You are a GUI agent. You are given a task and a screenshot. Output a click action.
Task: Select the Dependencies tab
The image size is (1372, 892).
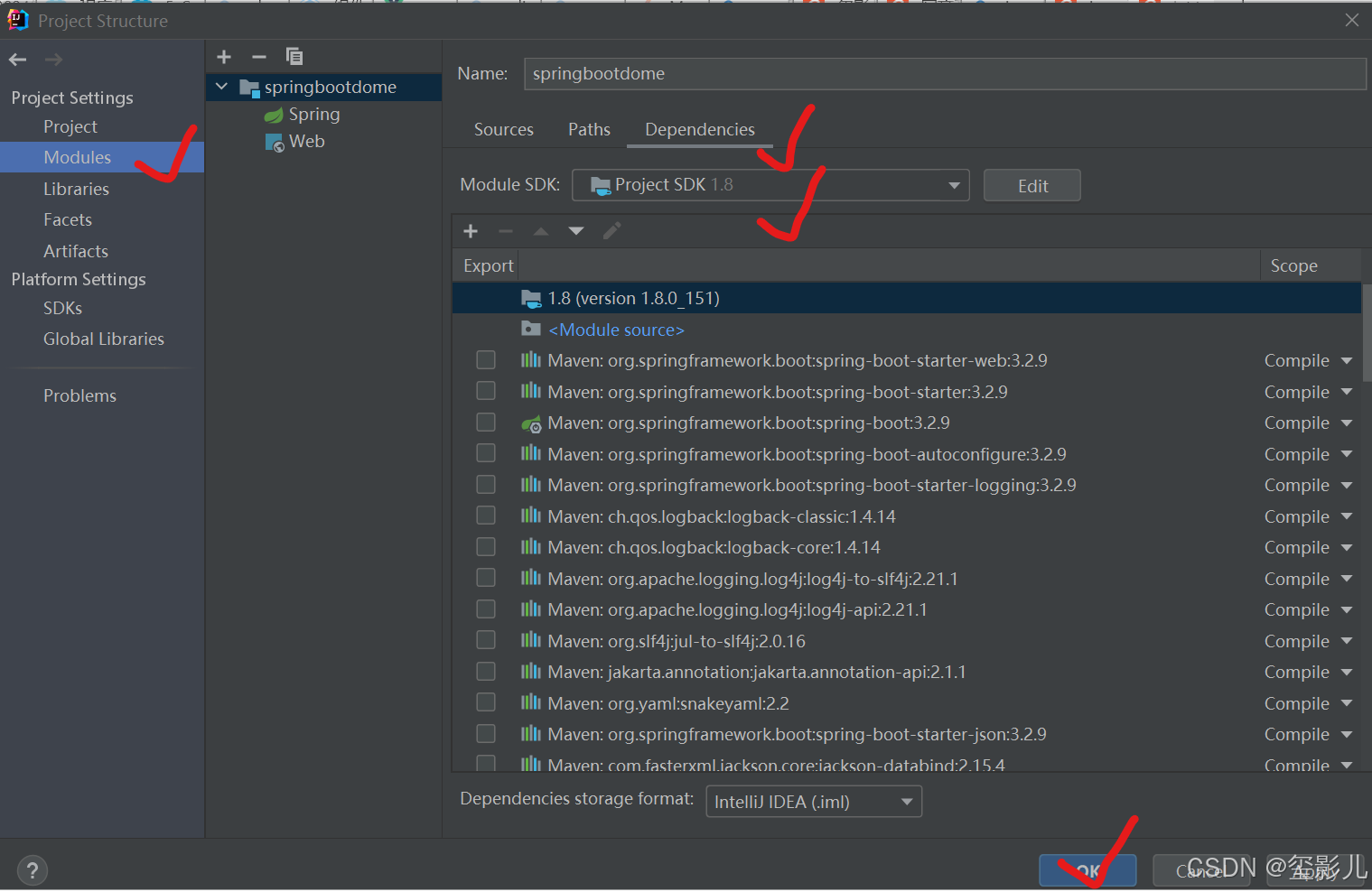pyautogui.click(x=700, y=130)
